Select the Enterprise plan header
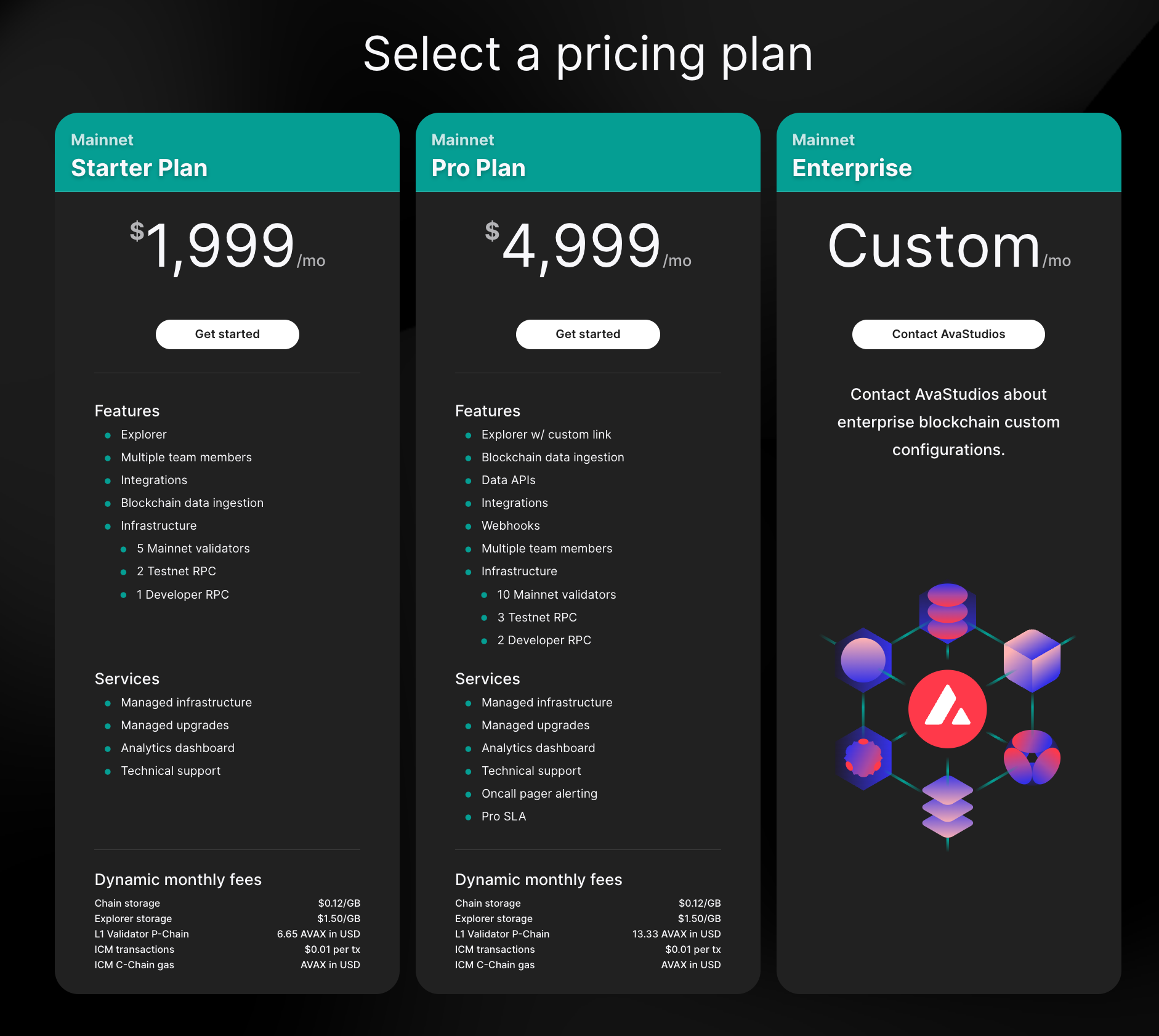 tap(852, 168)
